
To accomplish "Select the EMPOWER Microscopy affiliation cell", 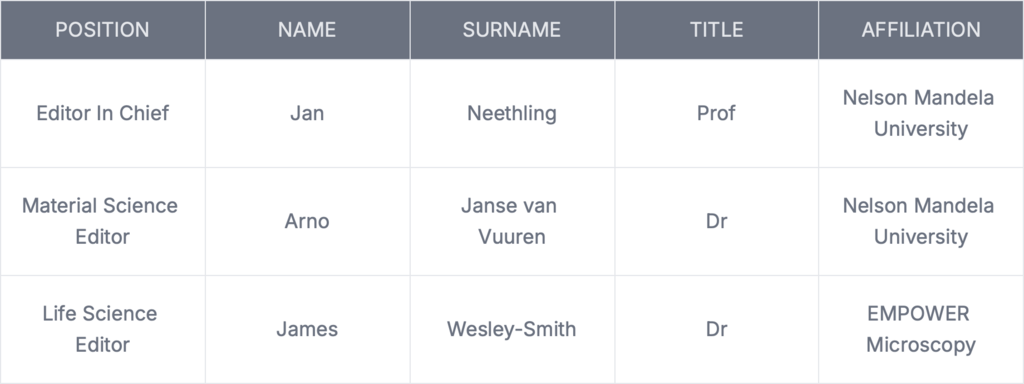I will [921, 328].
